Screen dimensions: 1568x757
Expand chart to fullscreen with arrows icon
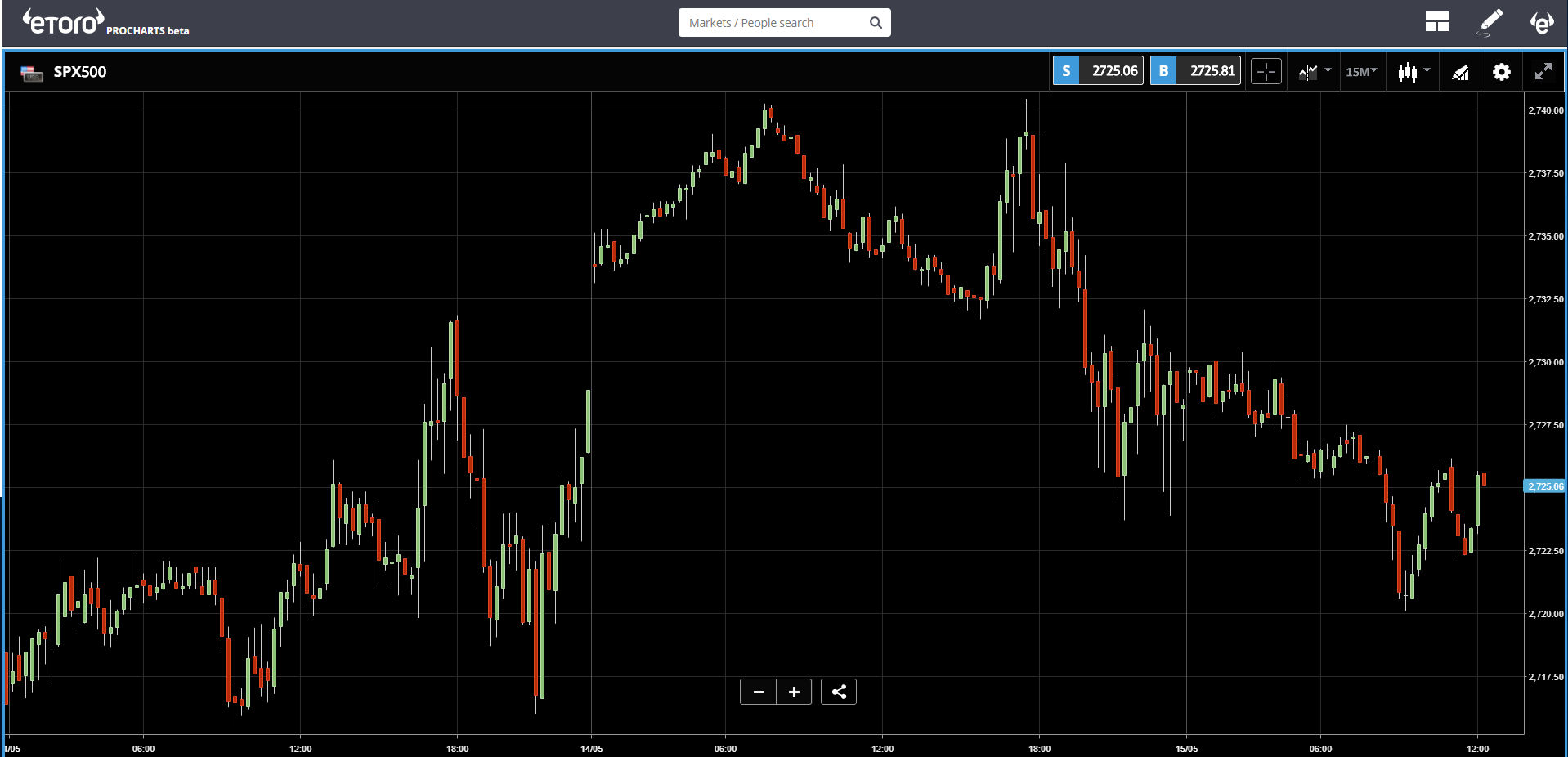tap(1543, 72)
